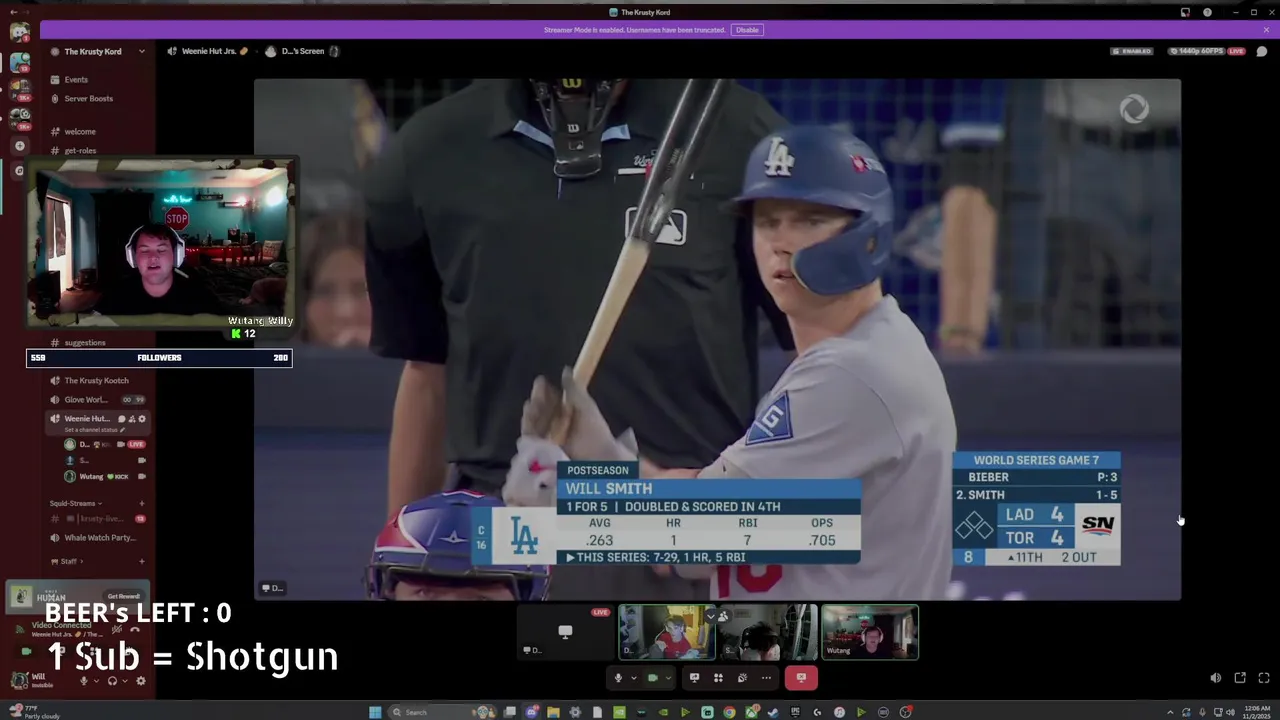The height and width of the screenshot is (720, 1280).
Task: Dismiss the Streamer Mode banner
Action: [x=1266, y=30]
